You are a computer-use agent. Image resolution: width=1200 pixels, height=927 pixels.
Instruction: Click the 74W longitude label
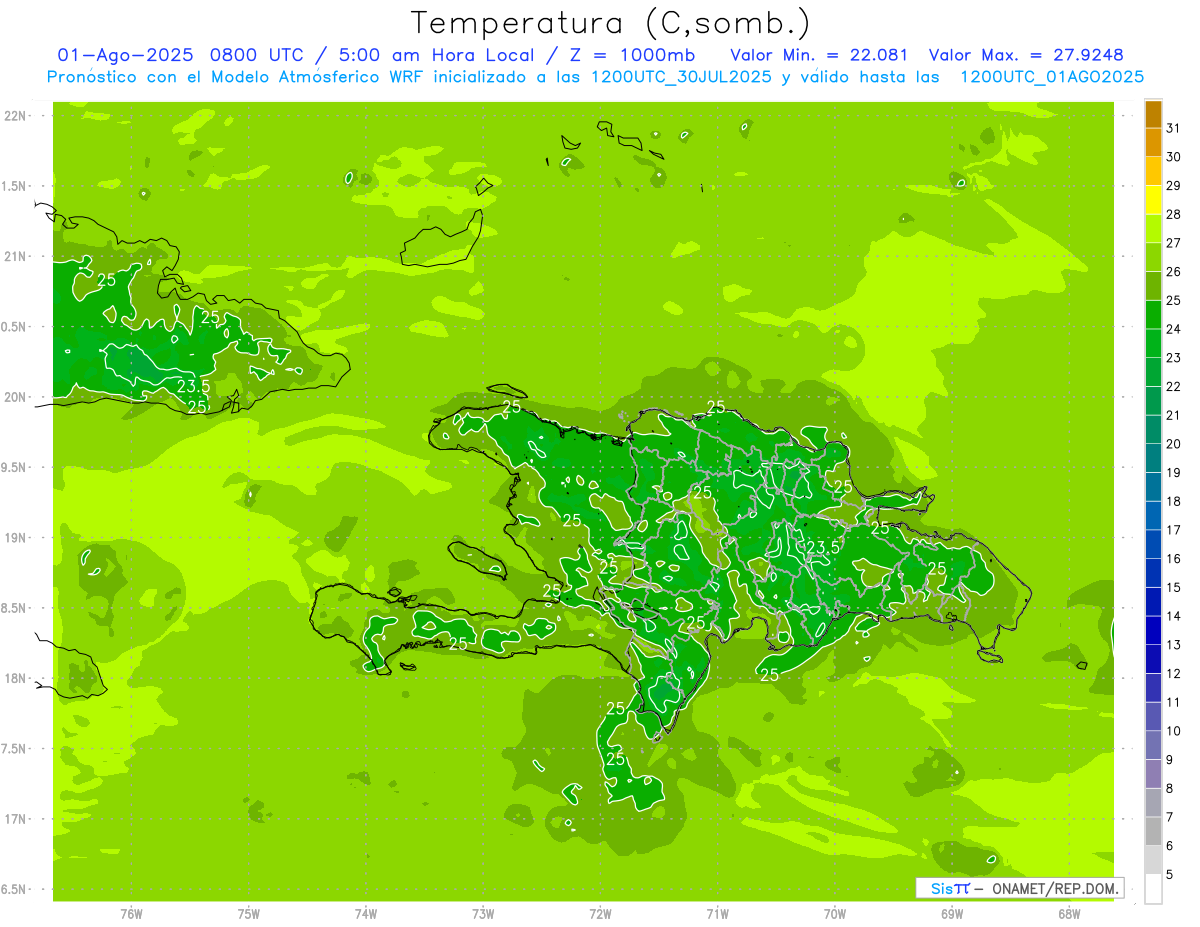(366, 913)
